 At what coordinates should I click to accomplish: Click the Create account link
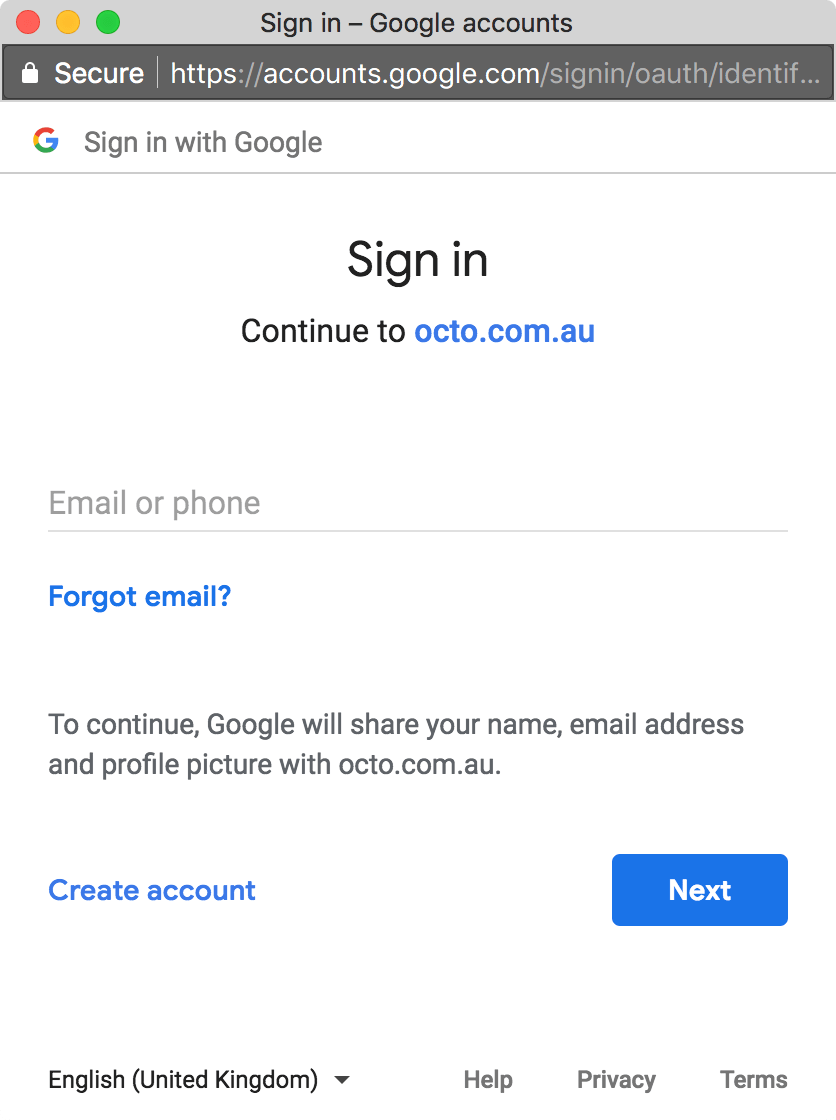click(152, 890)
